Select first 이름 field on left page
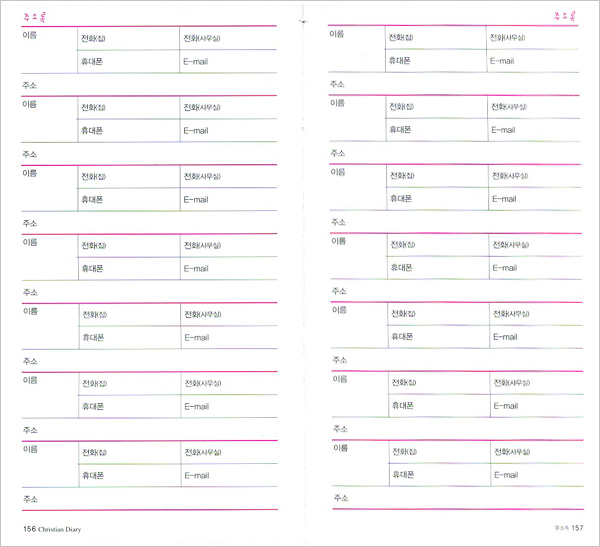Image resolution: width=600 pixels, height=547 pixels. 49,50
